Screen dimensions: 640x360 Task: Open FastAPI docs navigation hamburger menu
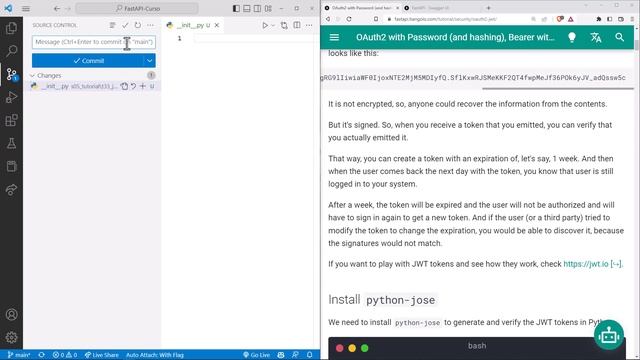[x=334, y=38]
